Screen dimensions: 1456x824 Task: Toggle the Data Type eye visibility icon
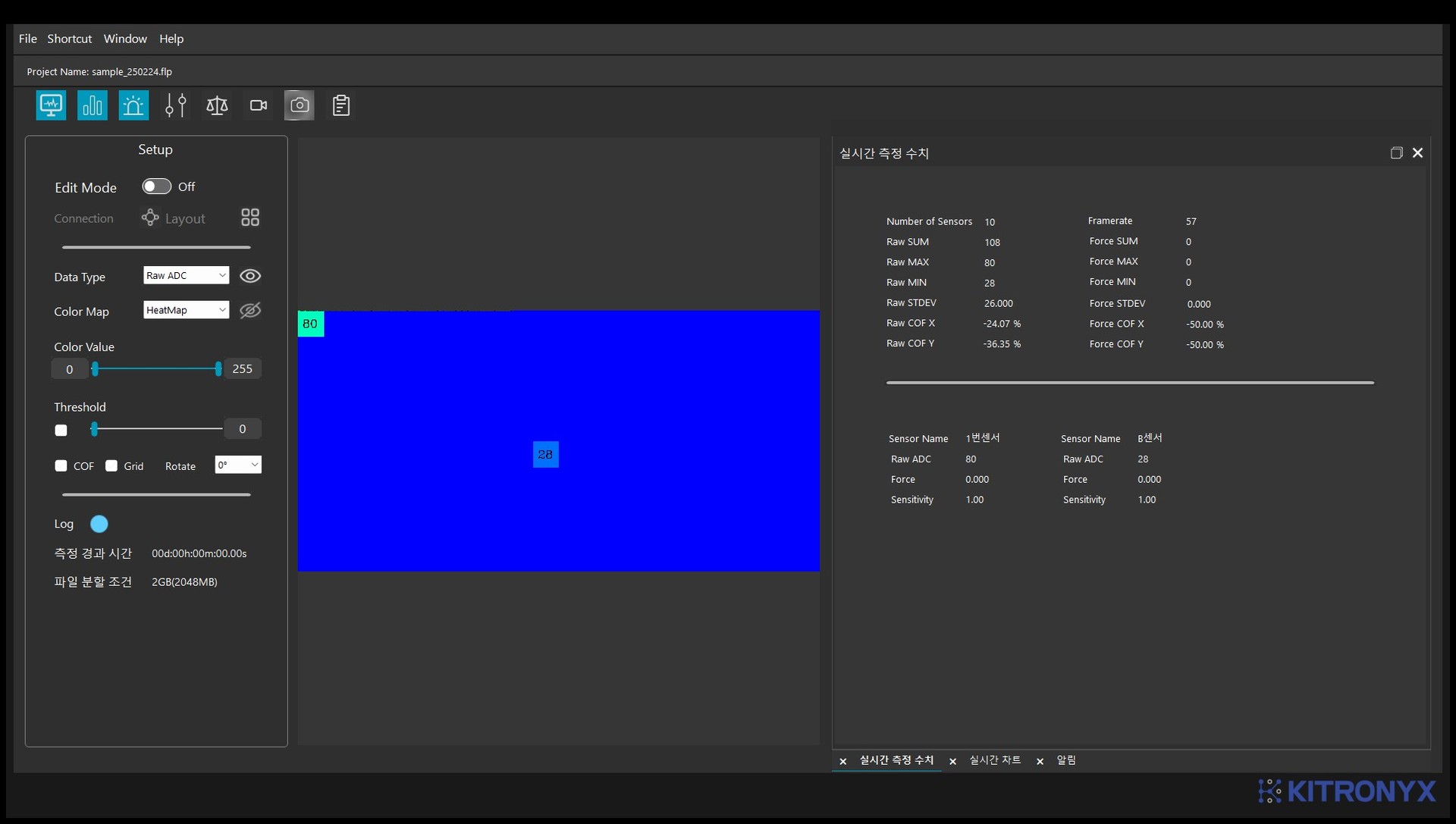(250, 276)
